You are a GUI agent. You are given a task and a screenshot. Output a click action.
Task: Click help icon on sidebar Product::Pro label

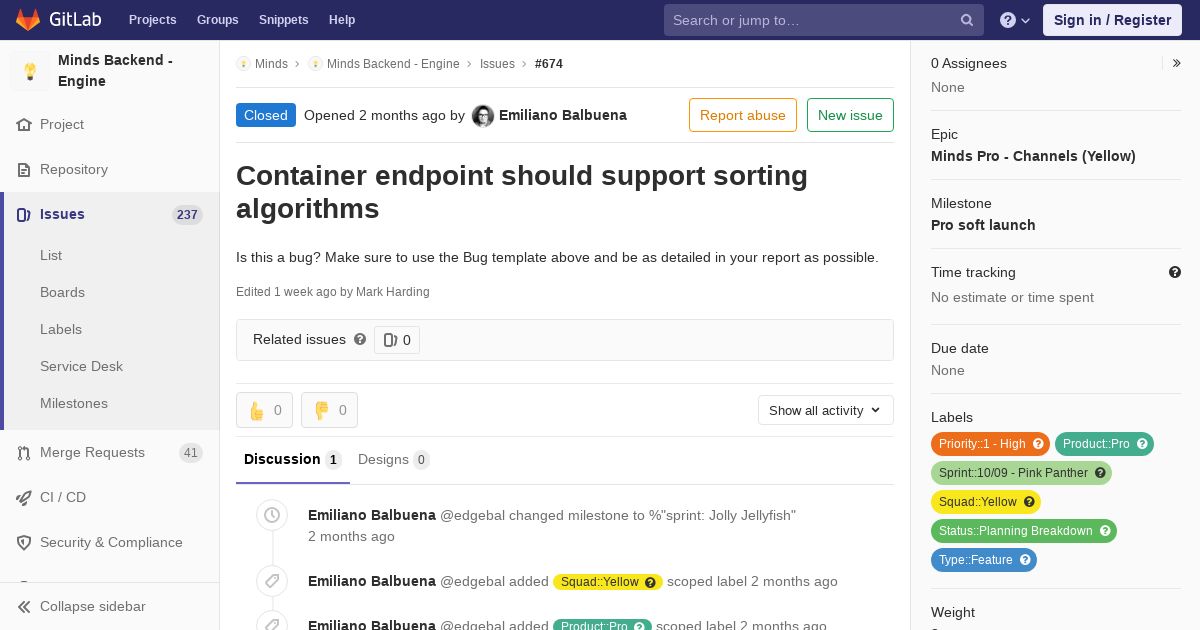[1142, 444]
